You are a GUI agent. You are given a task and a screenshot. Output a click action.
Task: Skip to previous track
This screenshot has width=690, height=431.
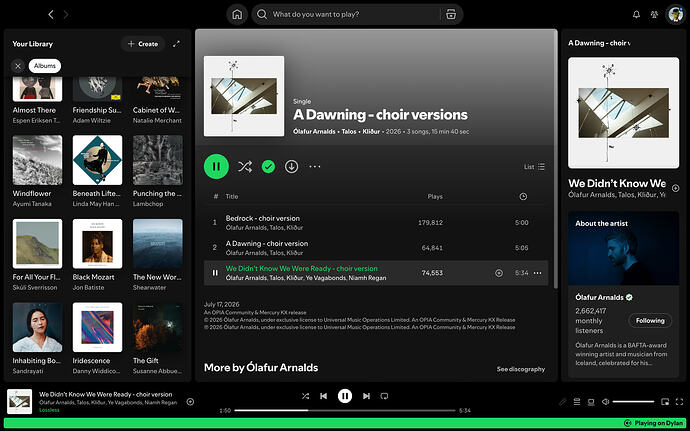point(323,396)
